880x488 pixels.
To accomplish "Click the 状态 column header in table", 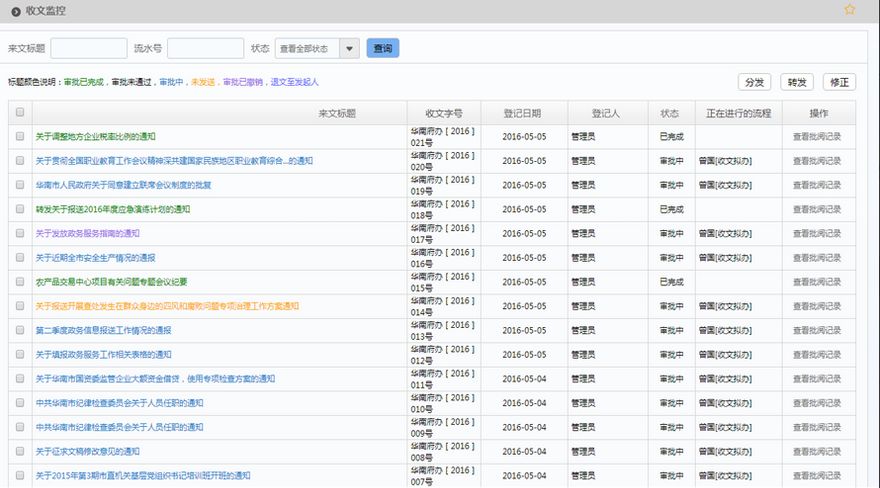I will coord(669,113).
